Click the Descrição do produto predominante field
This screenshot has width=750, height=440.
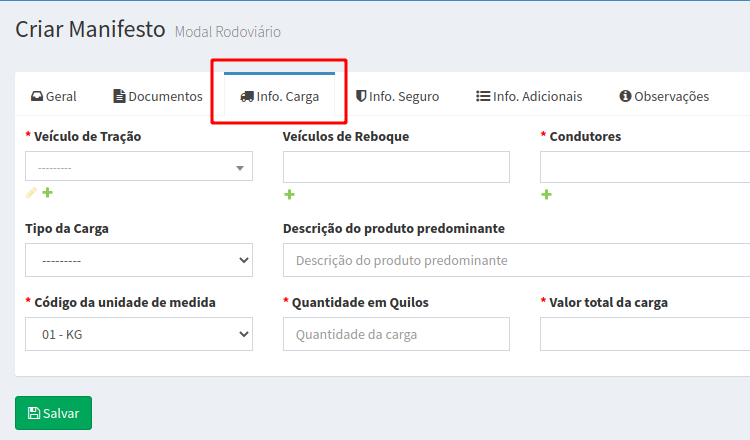(516, 260)
